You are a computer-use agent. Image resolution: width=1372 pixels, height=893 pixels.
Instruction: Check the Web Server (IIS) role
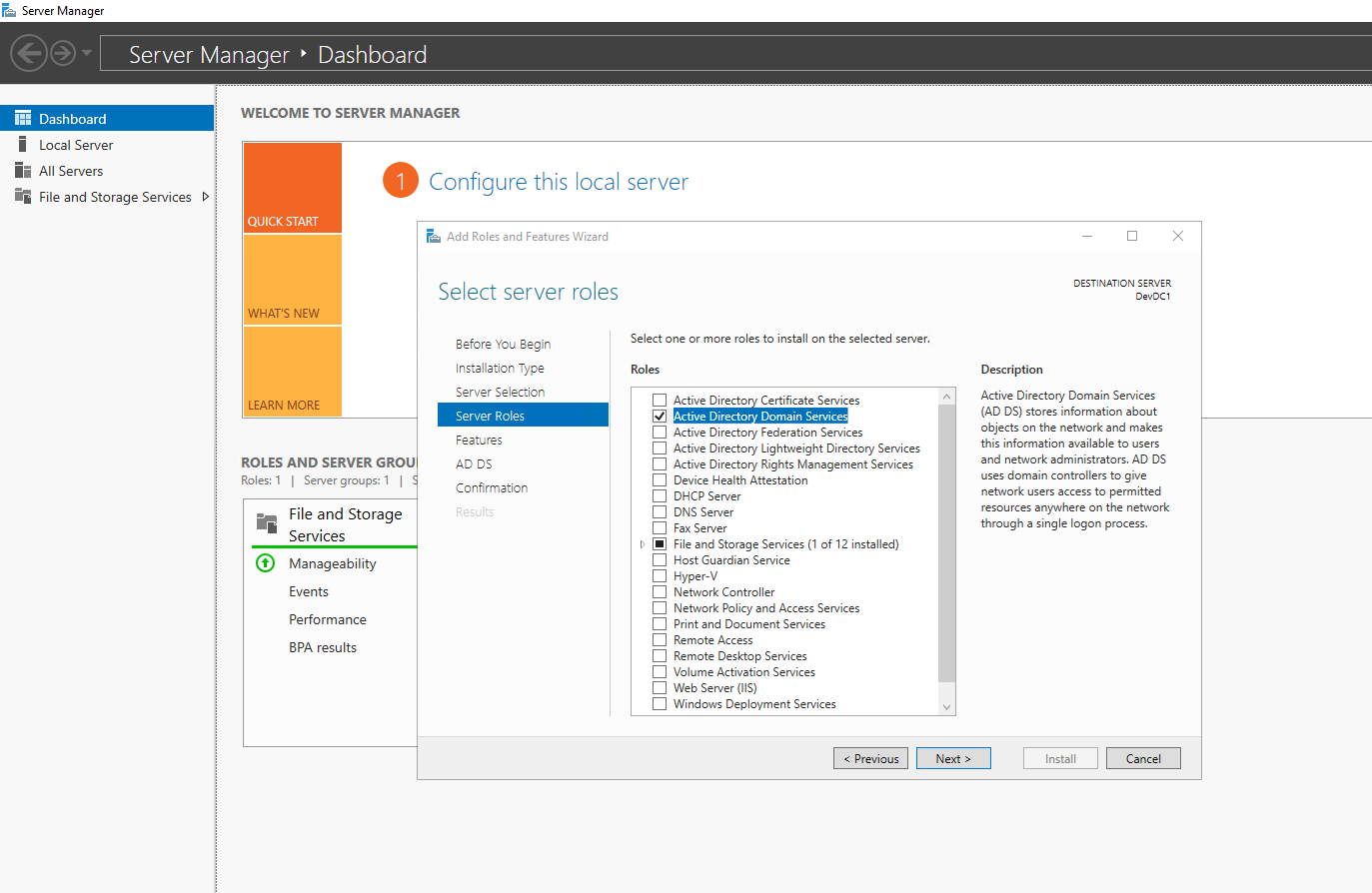click(660, 688)
